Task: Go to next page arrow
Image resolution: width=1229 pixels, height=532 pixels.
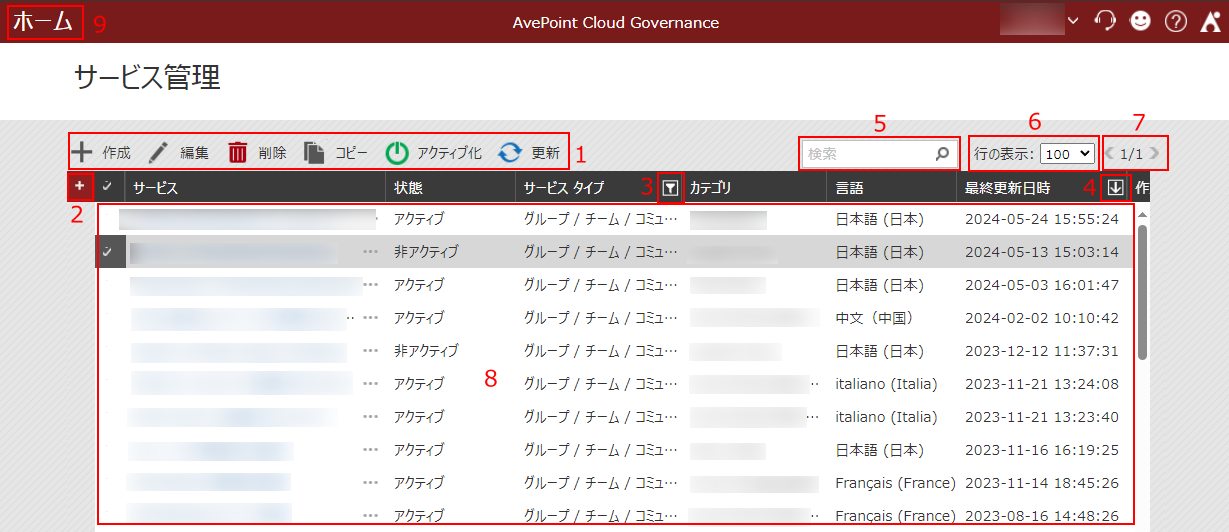Action: coord(1154,154)
